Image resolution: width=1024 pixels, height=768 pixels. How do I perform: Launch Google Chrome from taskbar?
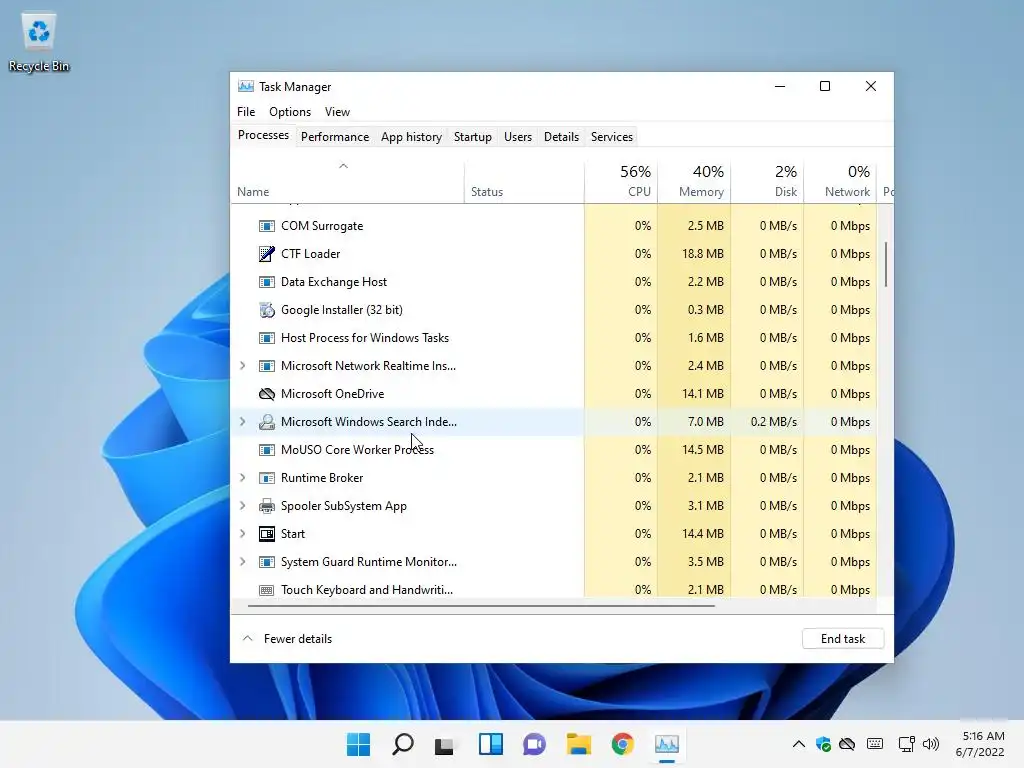(622, 744)
